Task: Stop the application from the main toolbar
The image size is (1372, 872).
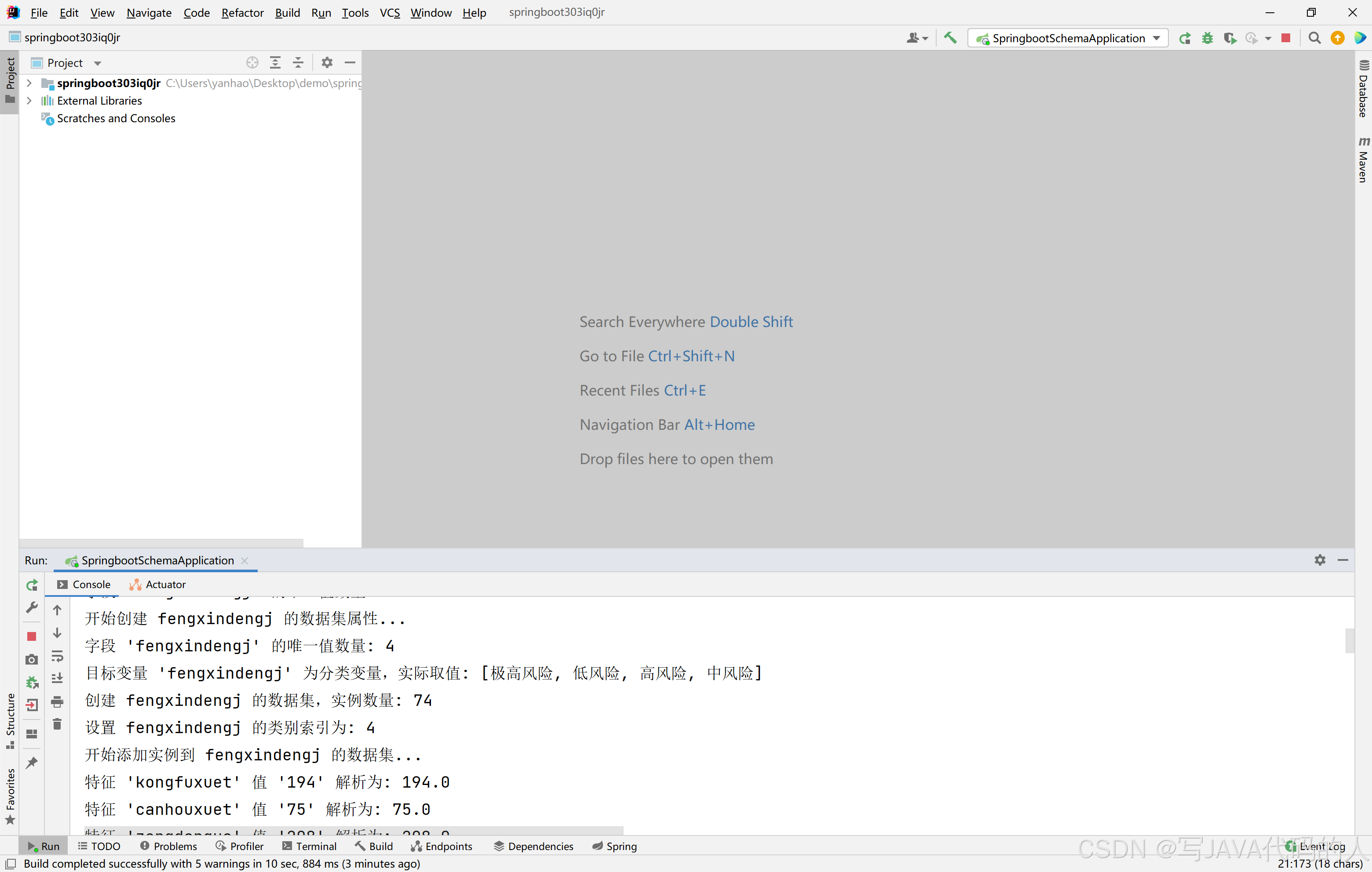Action: click(1286, 38)
